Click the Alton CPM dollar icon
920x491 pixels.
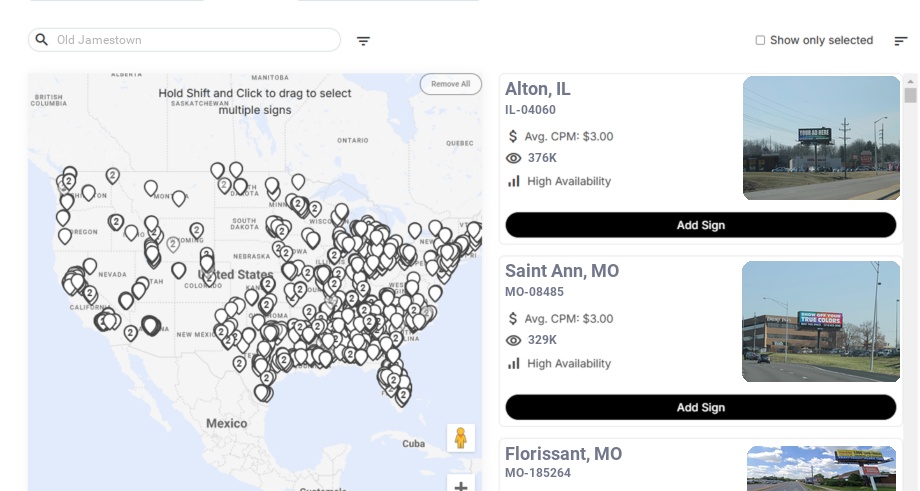click(x=514, y=136)
